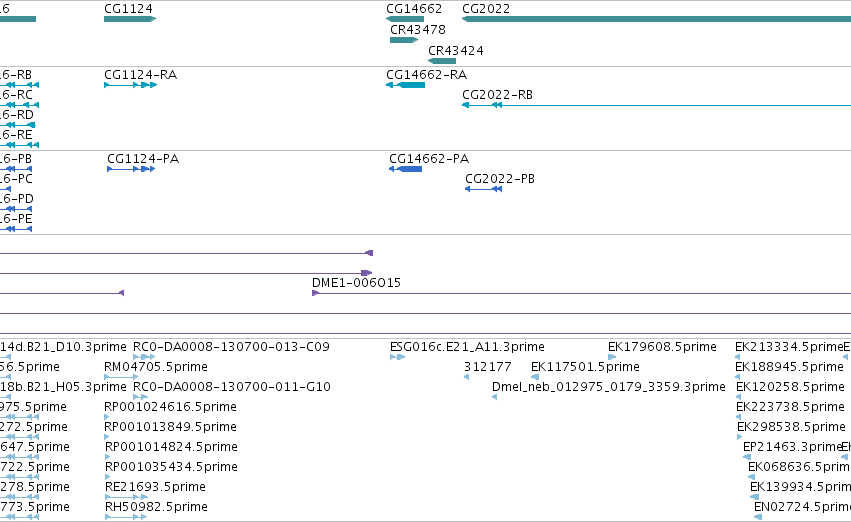Open transcript CG1124-RA
The width and height of the screenshot is (851, 522).
(130, 85)
